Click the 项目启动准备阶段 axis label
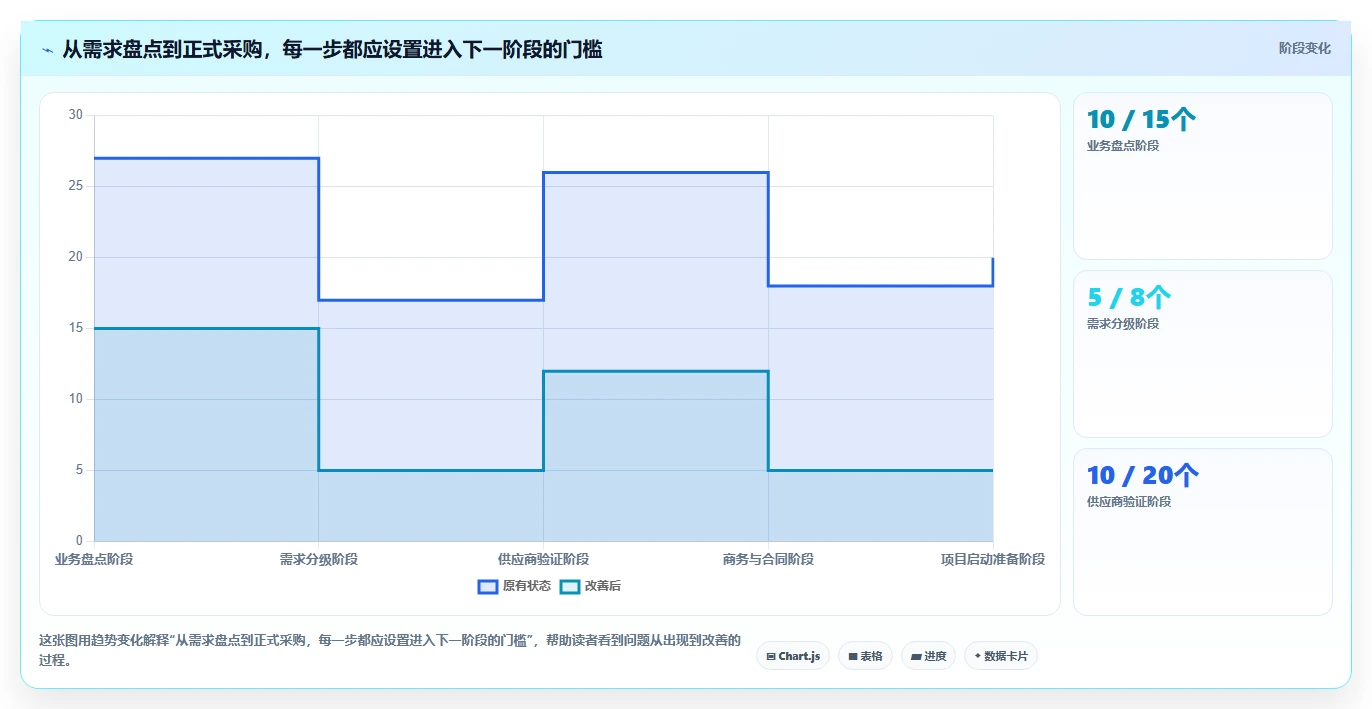This screenshot has height=709, width=1372. point(993,559)
